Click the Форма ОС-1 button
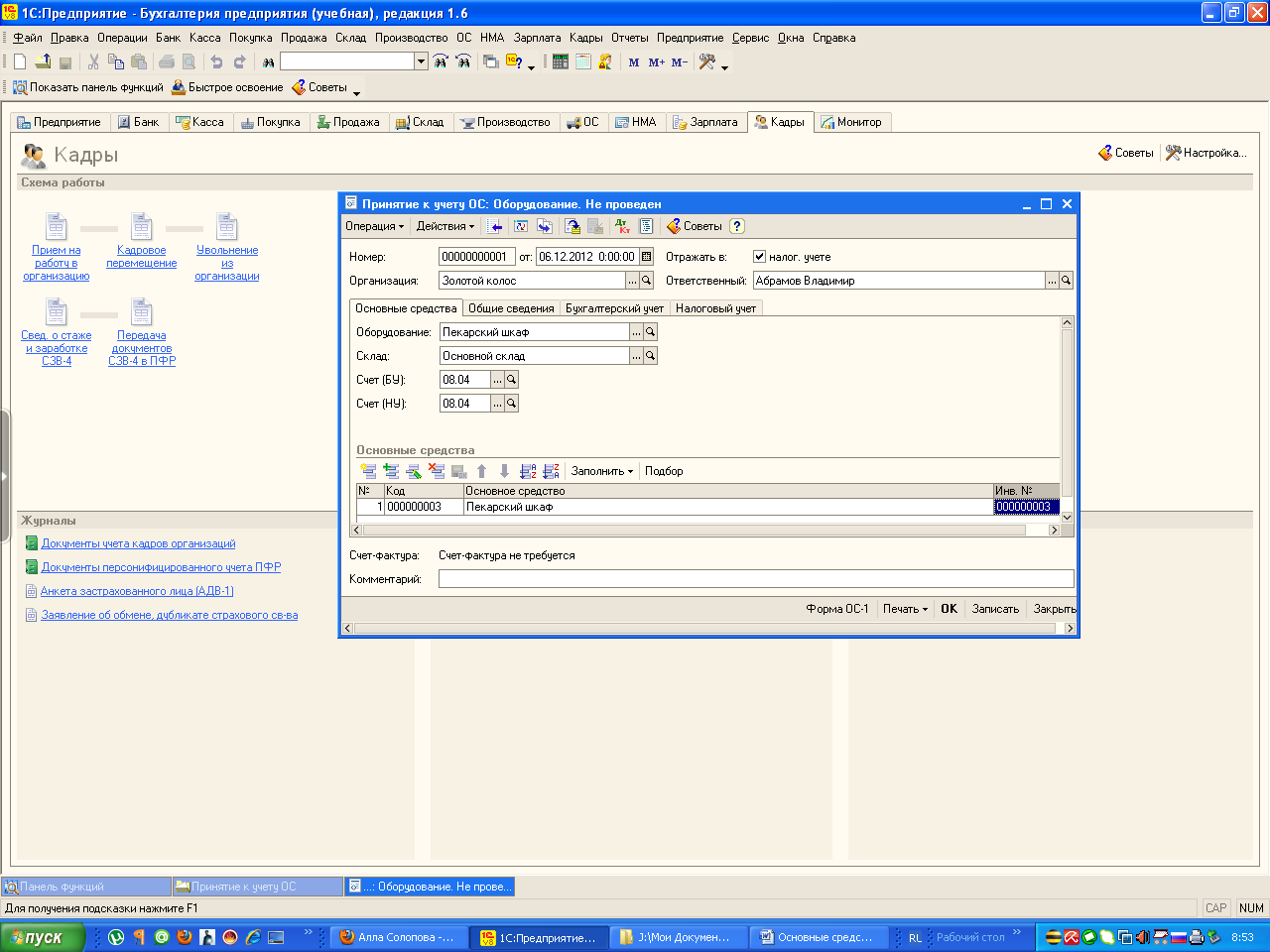The height and width of the screenshot is (952, 1270). coord(837,609)
